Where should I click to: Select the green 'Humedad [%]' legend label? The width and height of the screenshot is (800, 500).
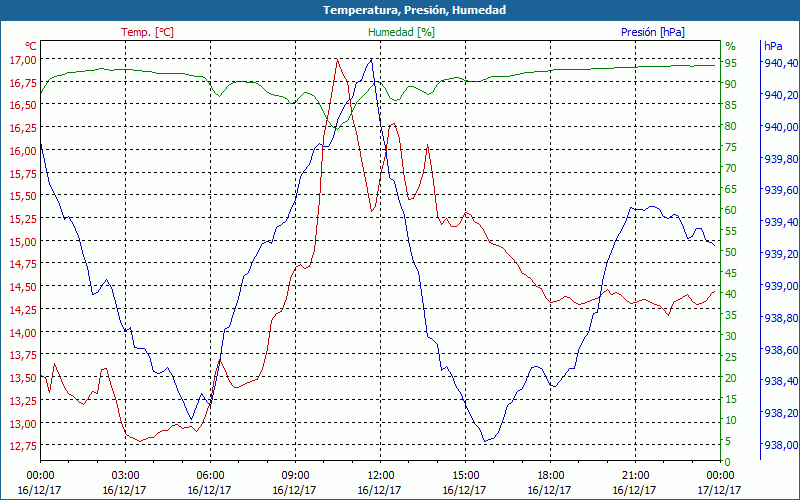coord(402,32)
